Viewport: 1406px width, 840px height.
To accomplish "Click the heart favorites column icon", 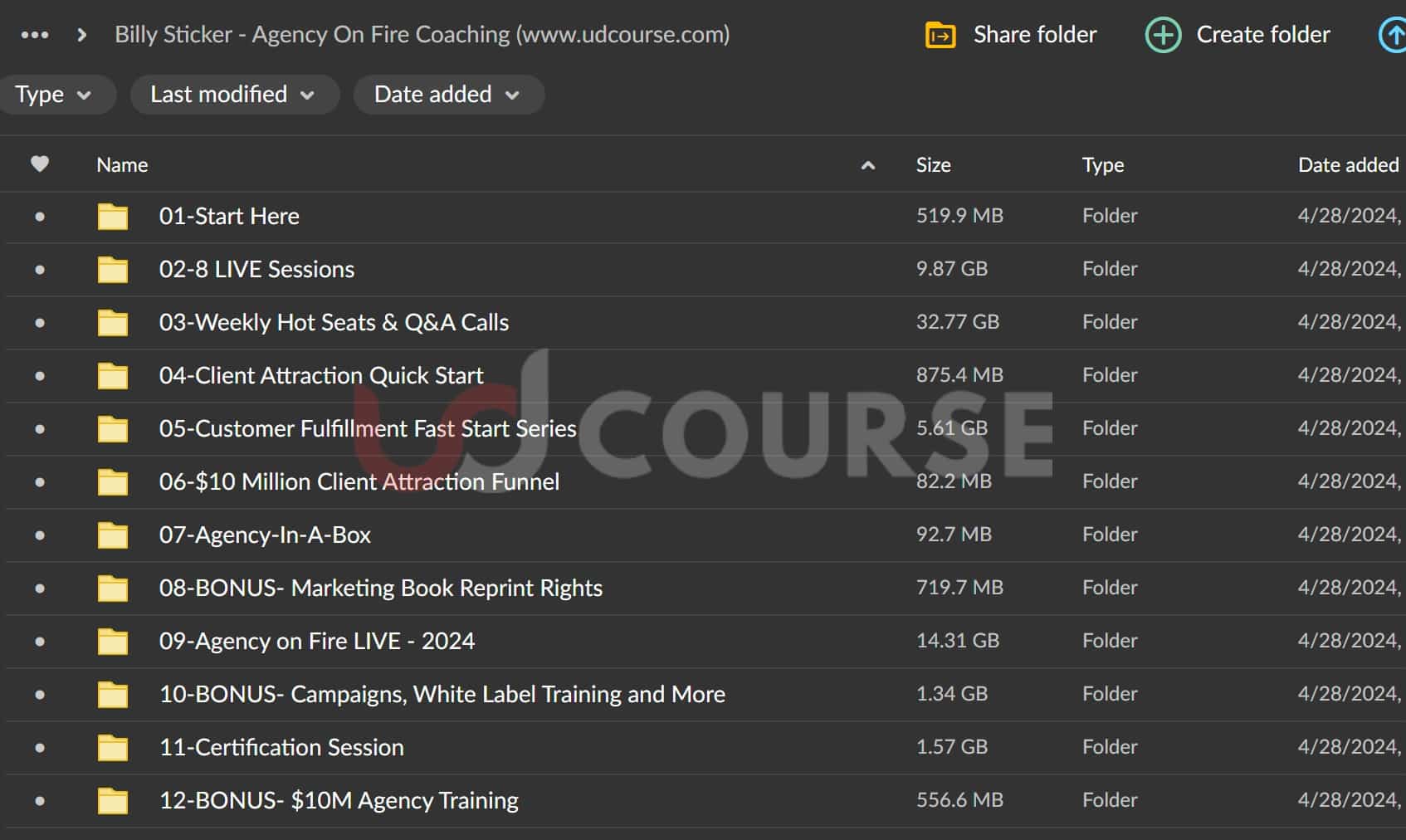I will 40,164.
